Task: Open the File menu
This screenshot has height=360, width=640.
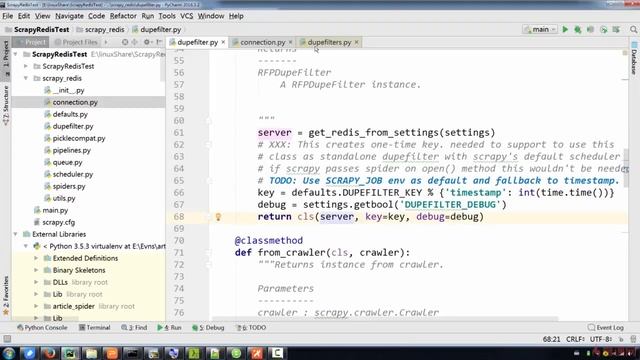Action: 7,16
